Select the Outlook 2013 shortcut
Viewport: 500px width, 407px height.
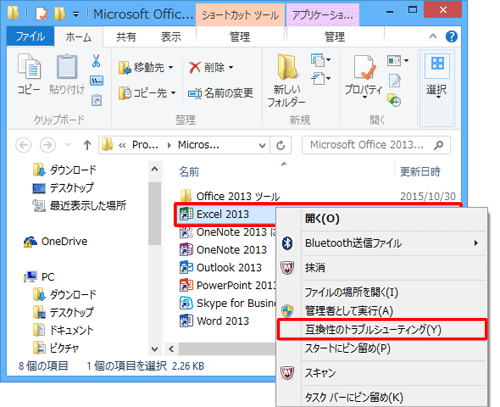click(x=221, y=268)
